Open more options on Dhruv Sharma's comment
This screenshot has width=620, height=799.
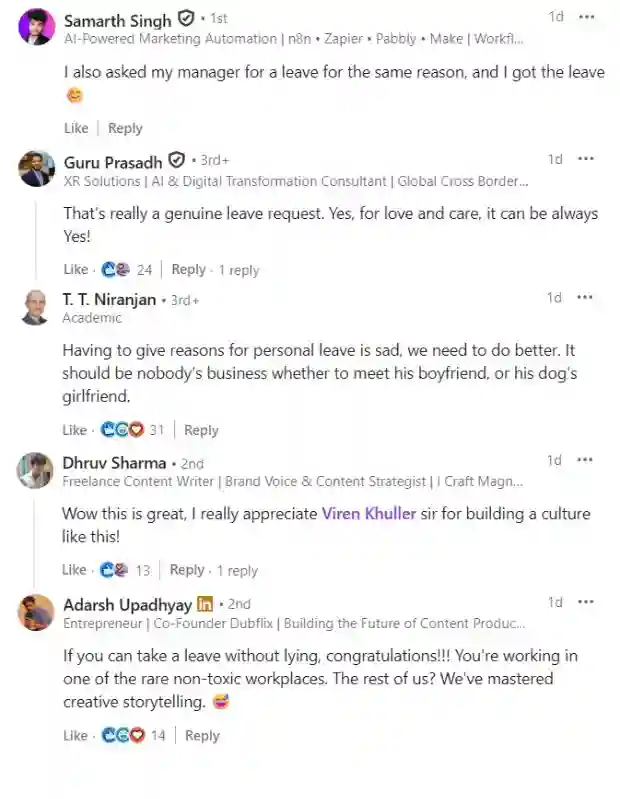click(587, 460)
